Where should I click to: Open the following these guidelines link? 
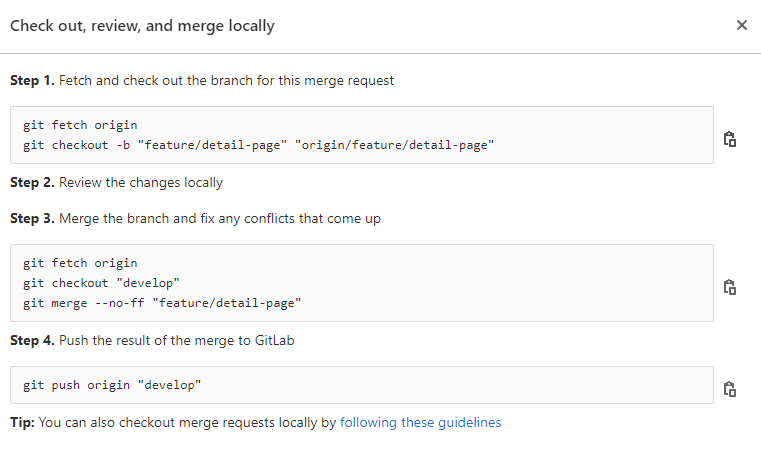(x=420, y=423)
